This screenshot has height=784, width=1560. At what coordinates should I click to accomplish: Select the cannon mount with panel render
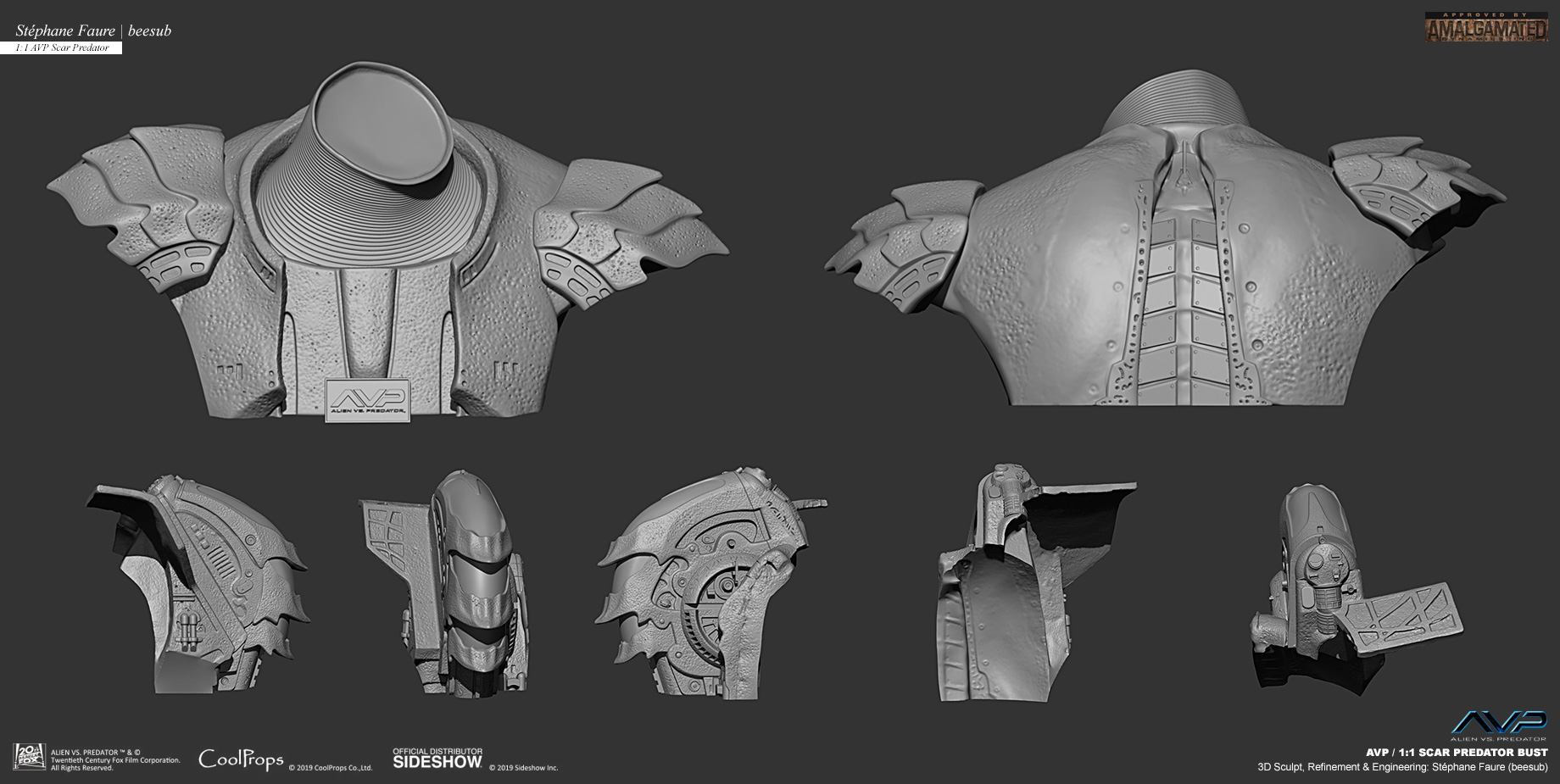pyautogui.click(x=1357, y=589)
